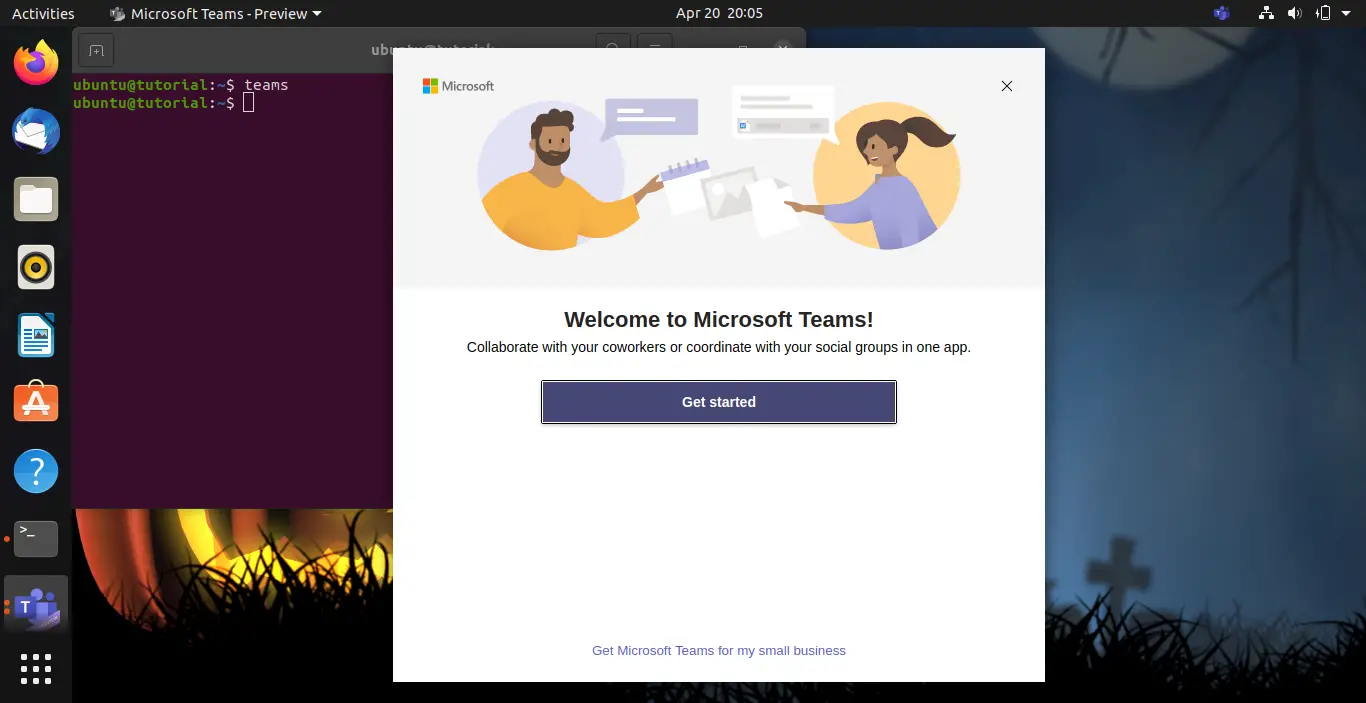1366x703 pixels.
Task: Switch to Terminal via dock icon
Action: click(36, 538)
